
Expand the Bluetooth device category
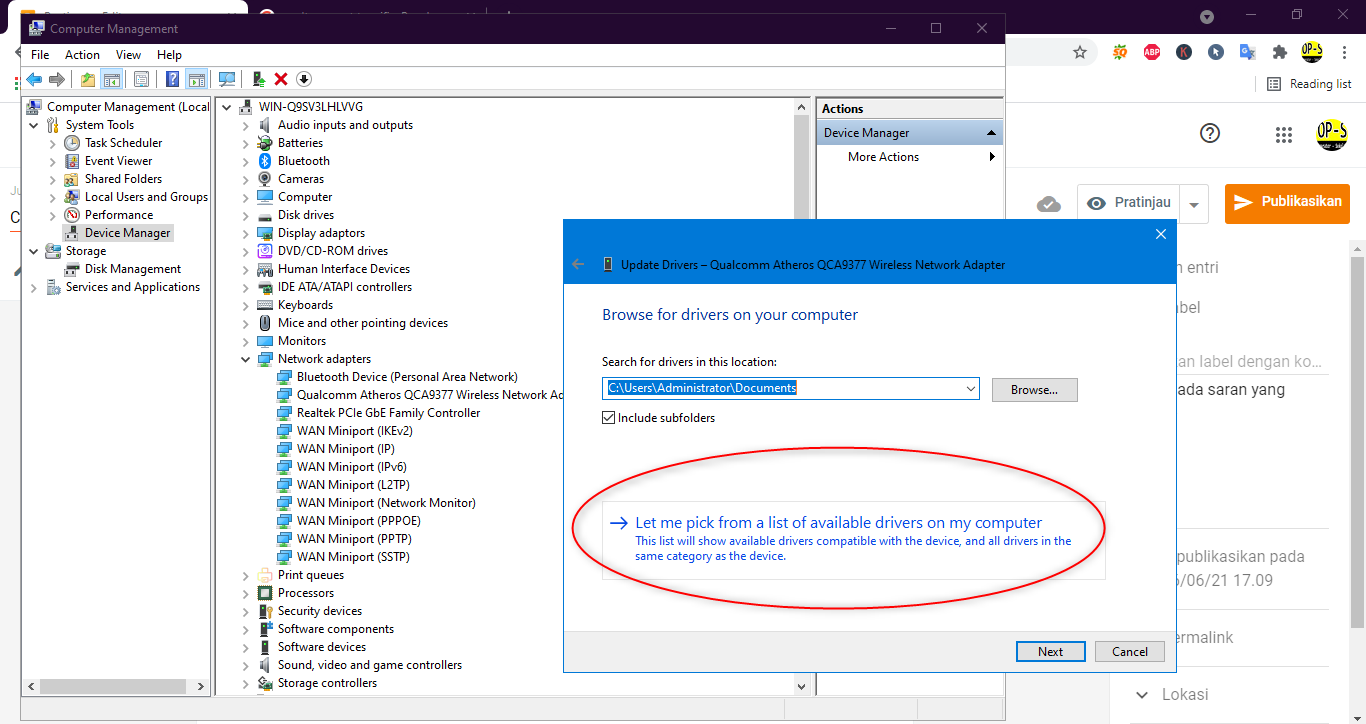click(246, 161)
